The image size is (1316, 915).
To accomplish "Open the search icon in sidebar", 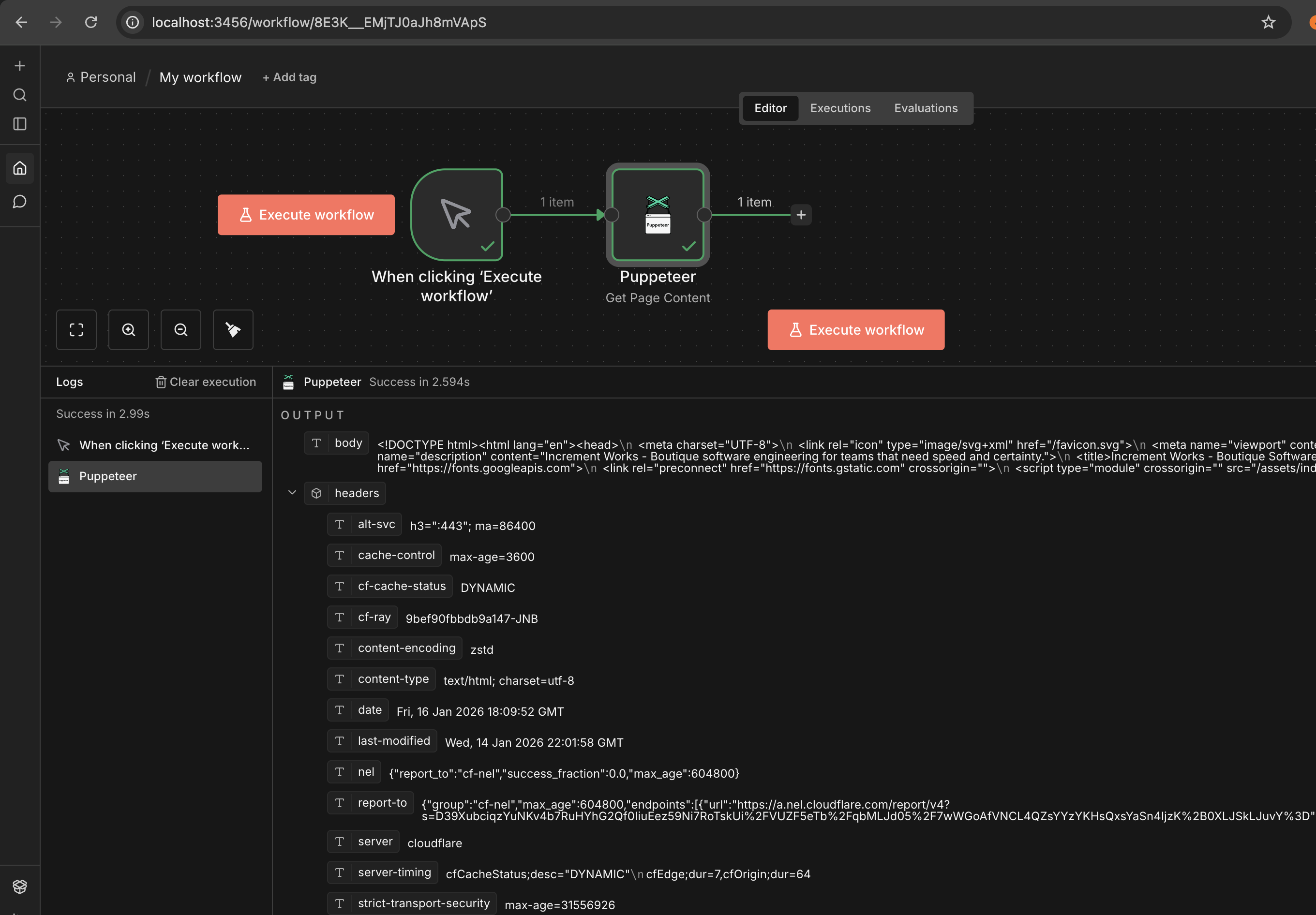I will point(20,95).
